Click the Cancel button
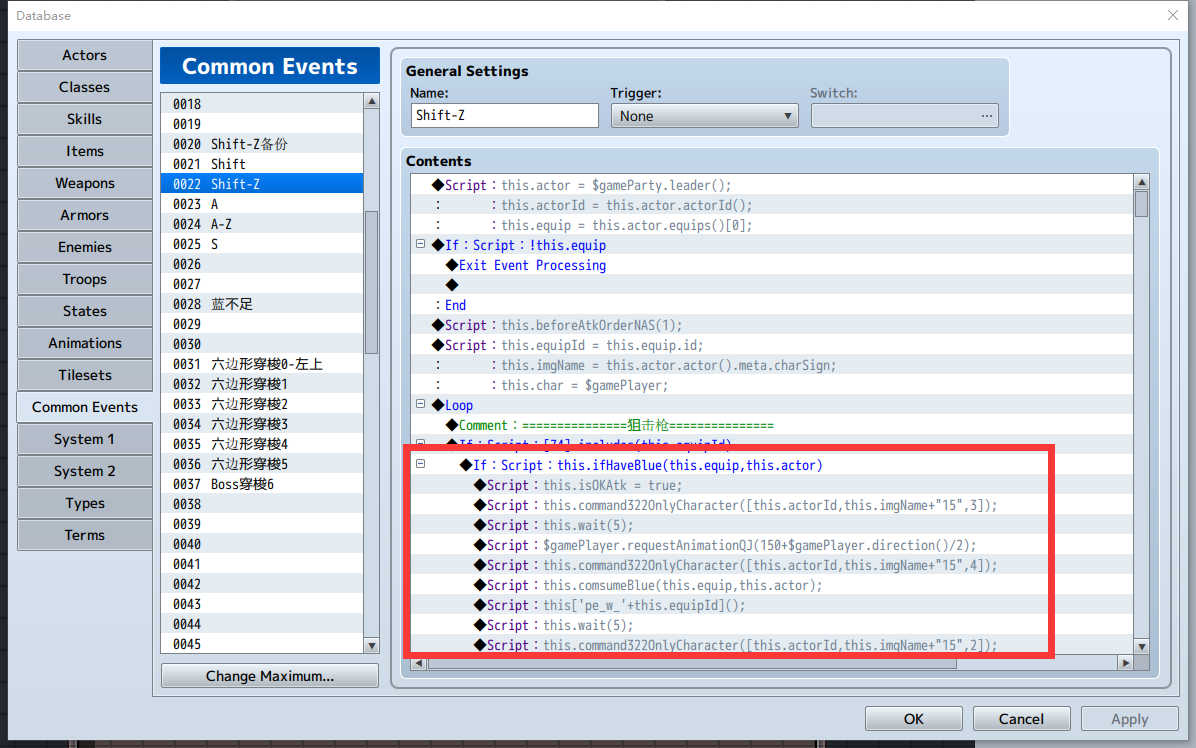Viewport: 1196px width, 748px height. (x=1021, y=719)
